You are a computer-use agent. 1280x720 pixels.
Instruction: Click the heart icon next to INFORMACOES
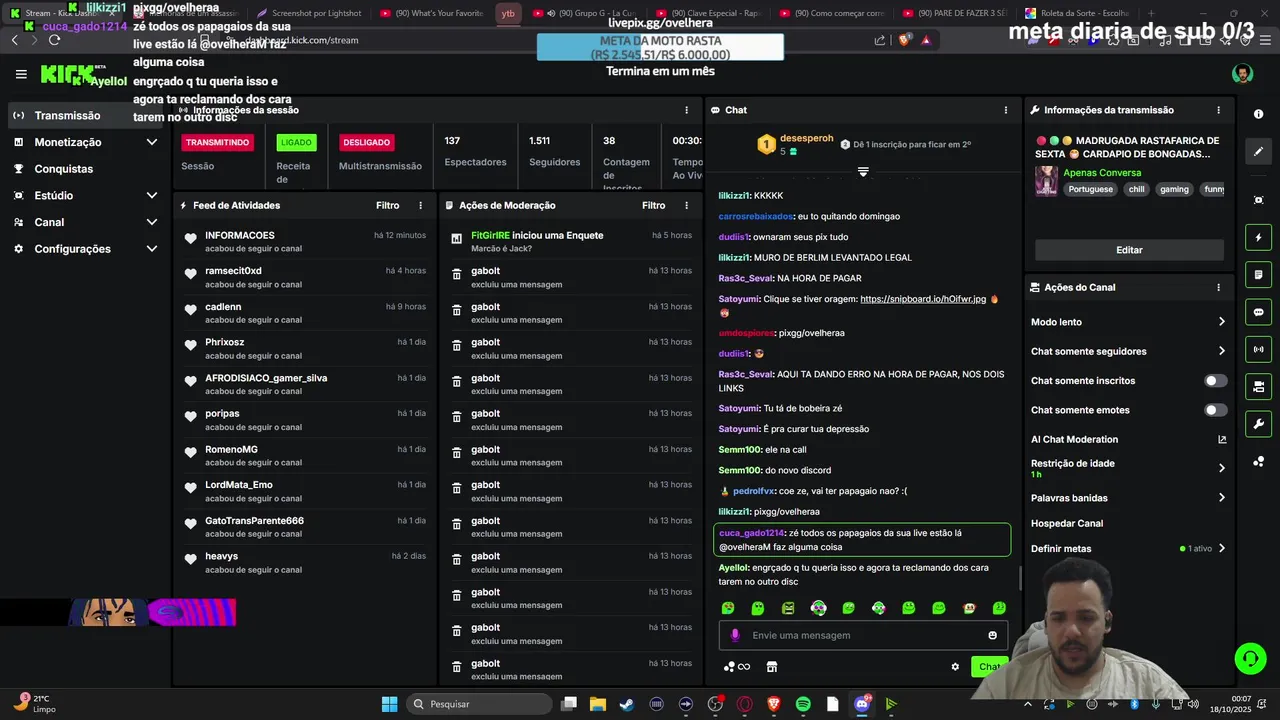pos(190,238)
